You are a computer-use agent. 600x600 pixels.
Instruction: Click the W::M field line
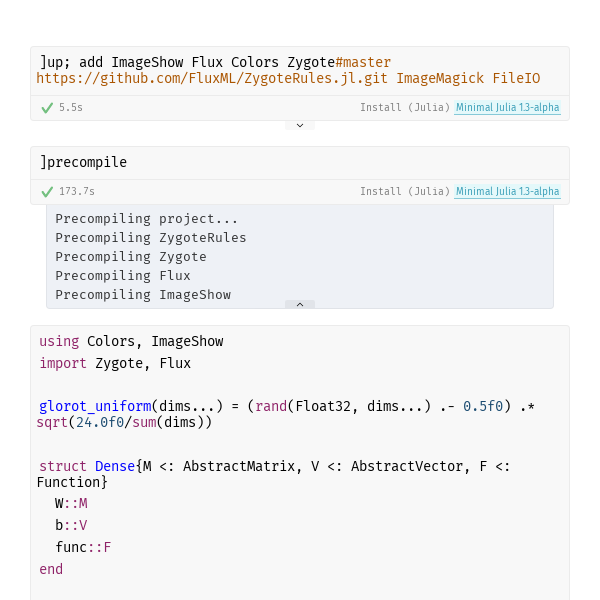tap(71, 504)
